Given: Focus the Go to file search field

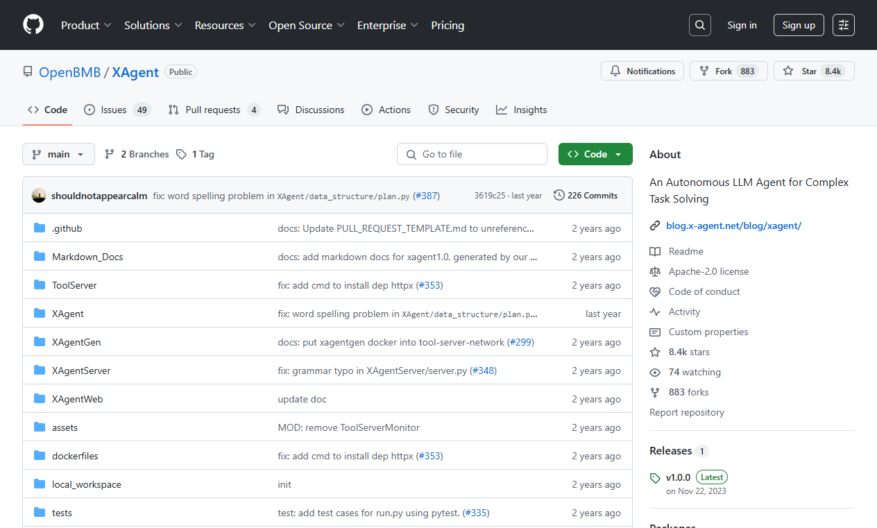Looking at the screenshot, I should coord(472,154).
